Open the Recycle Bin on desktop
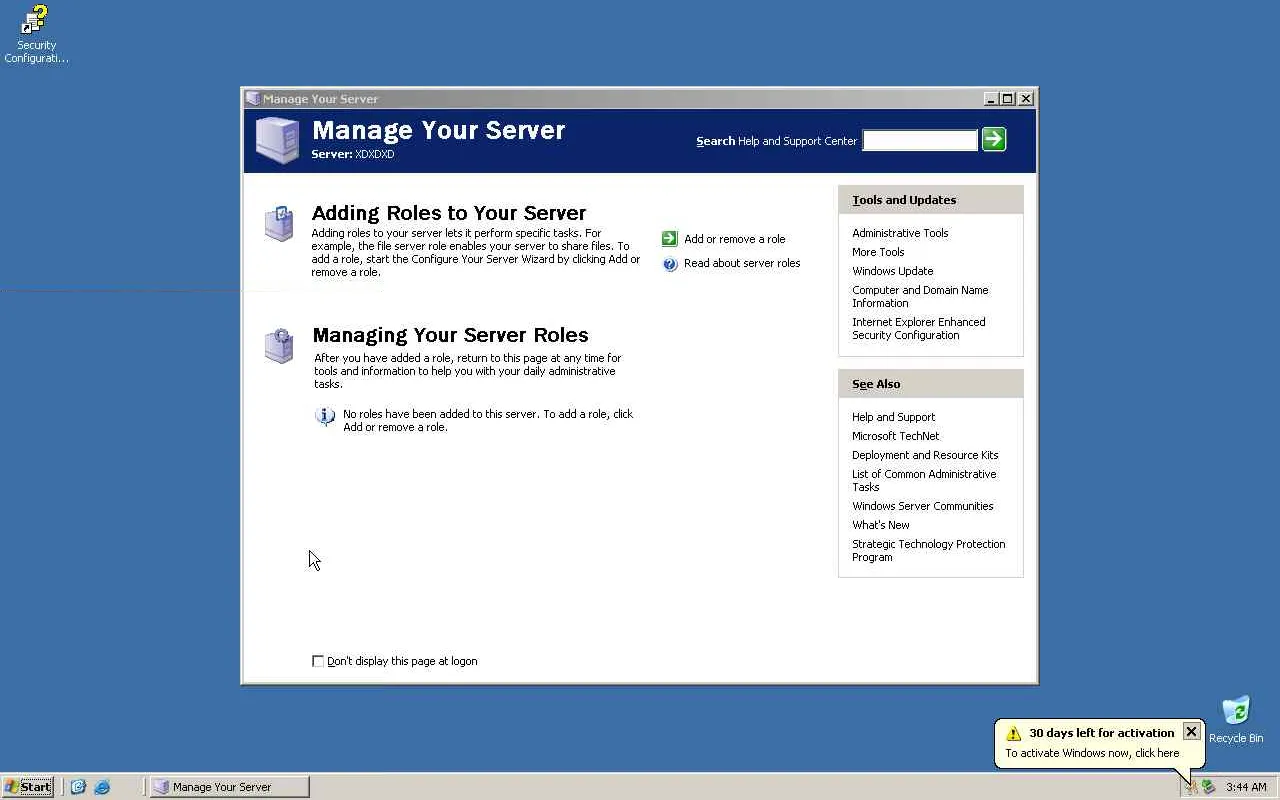Image resolution: width=1280 pixels, height=800 pixels. click(1236, 720)
